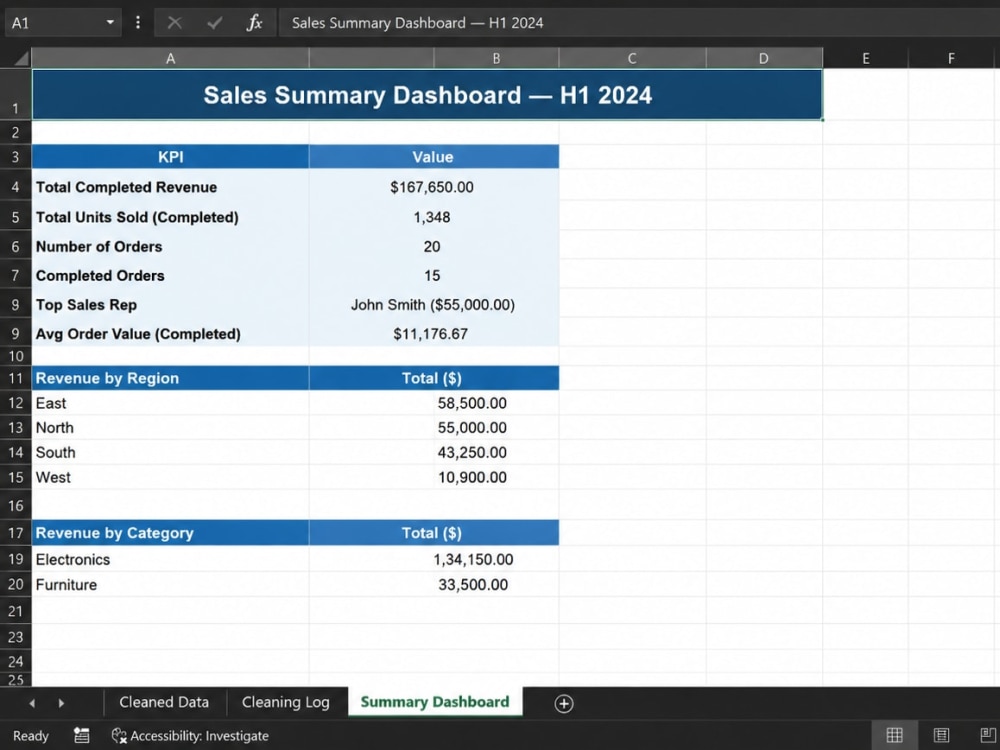The image size is (1000, 750).
Task: Select the North region cell
Action: 170,428
